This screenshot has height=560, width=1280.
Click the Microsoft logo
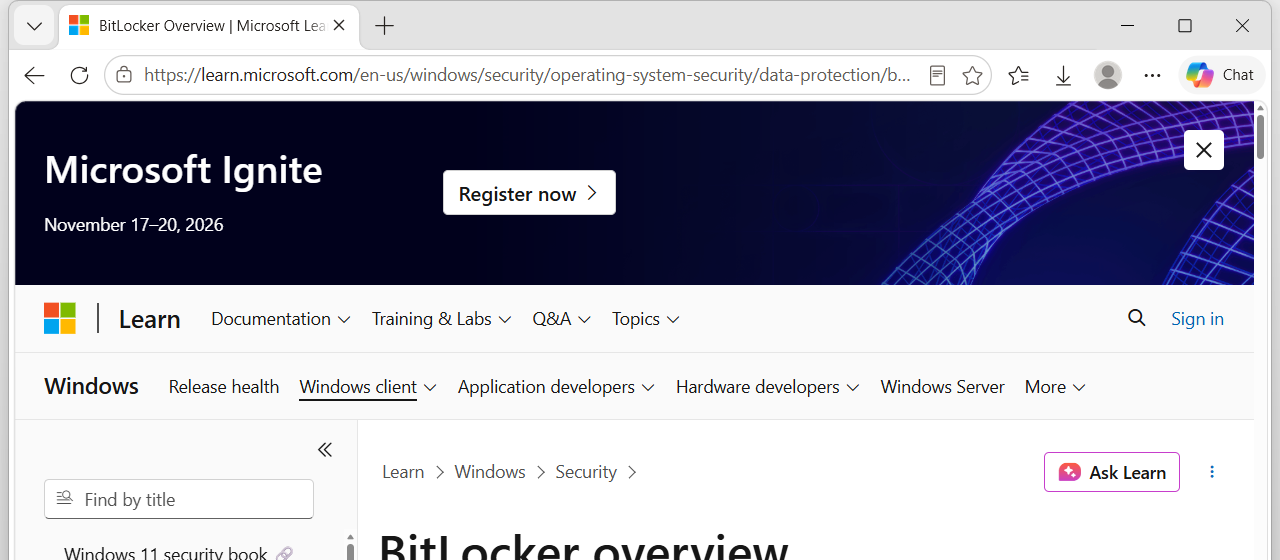[60, 319]
